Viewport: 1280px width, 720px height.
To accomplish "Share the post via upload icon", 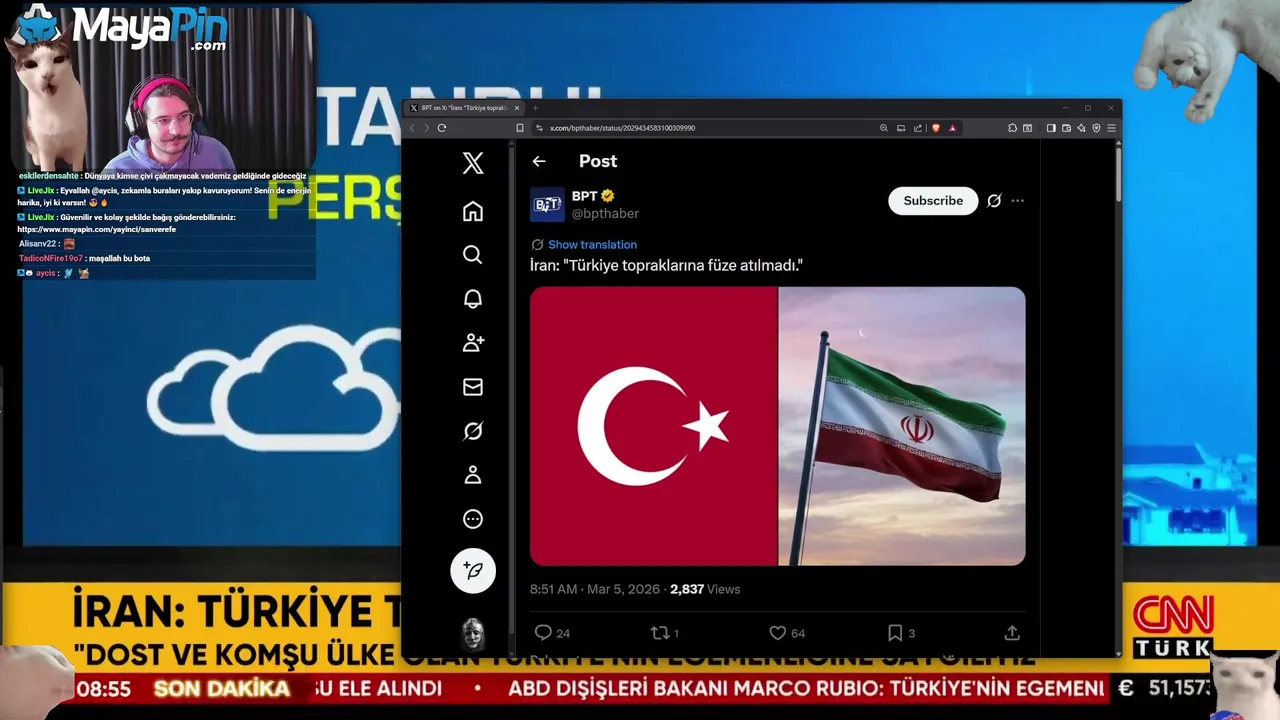I will (1012, 633).
